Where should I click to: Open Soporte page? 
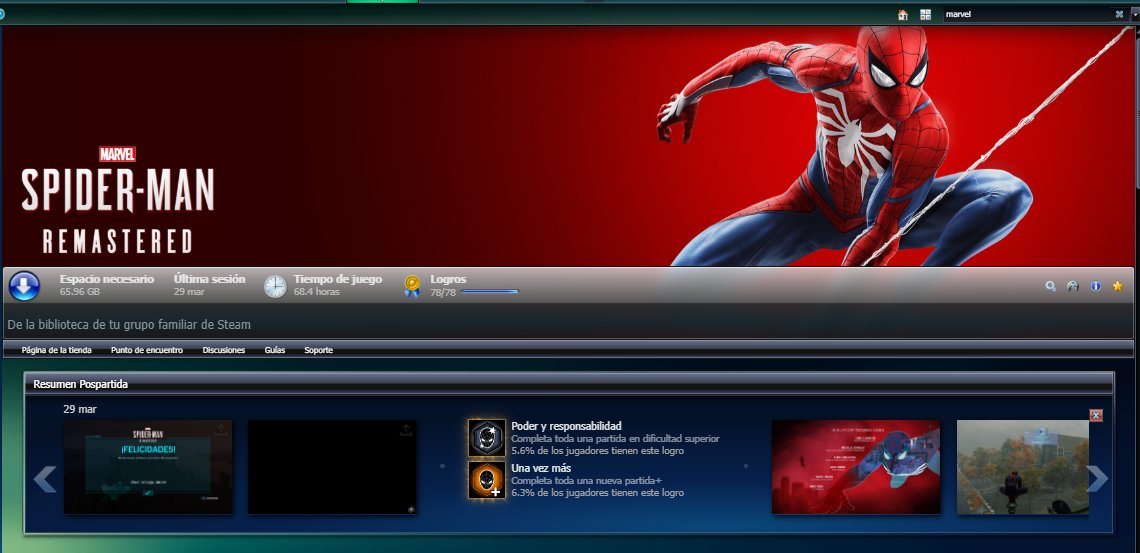point(318,350)
